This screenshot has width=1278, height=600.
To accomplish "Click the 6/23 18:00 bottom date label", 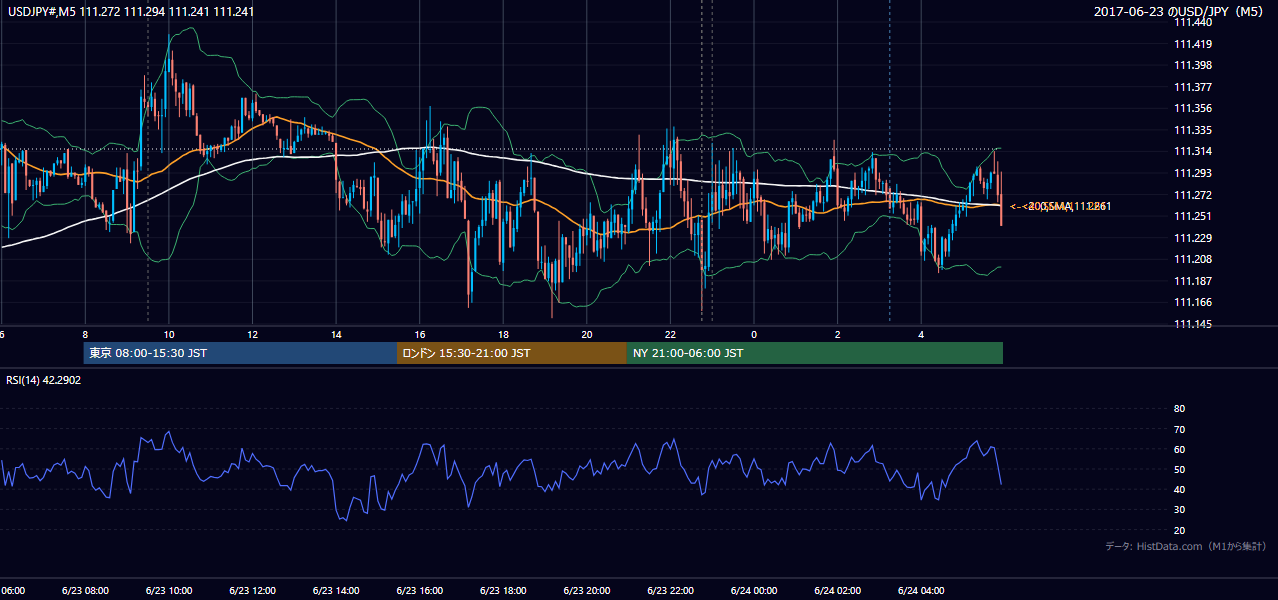I will 503,590.
